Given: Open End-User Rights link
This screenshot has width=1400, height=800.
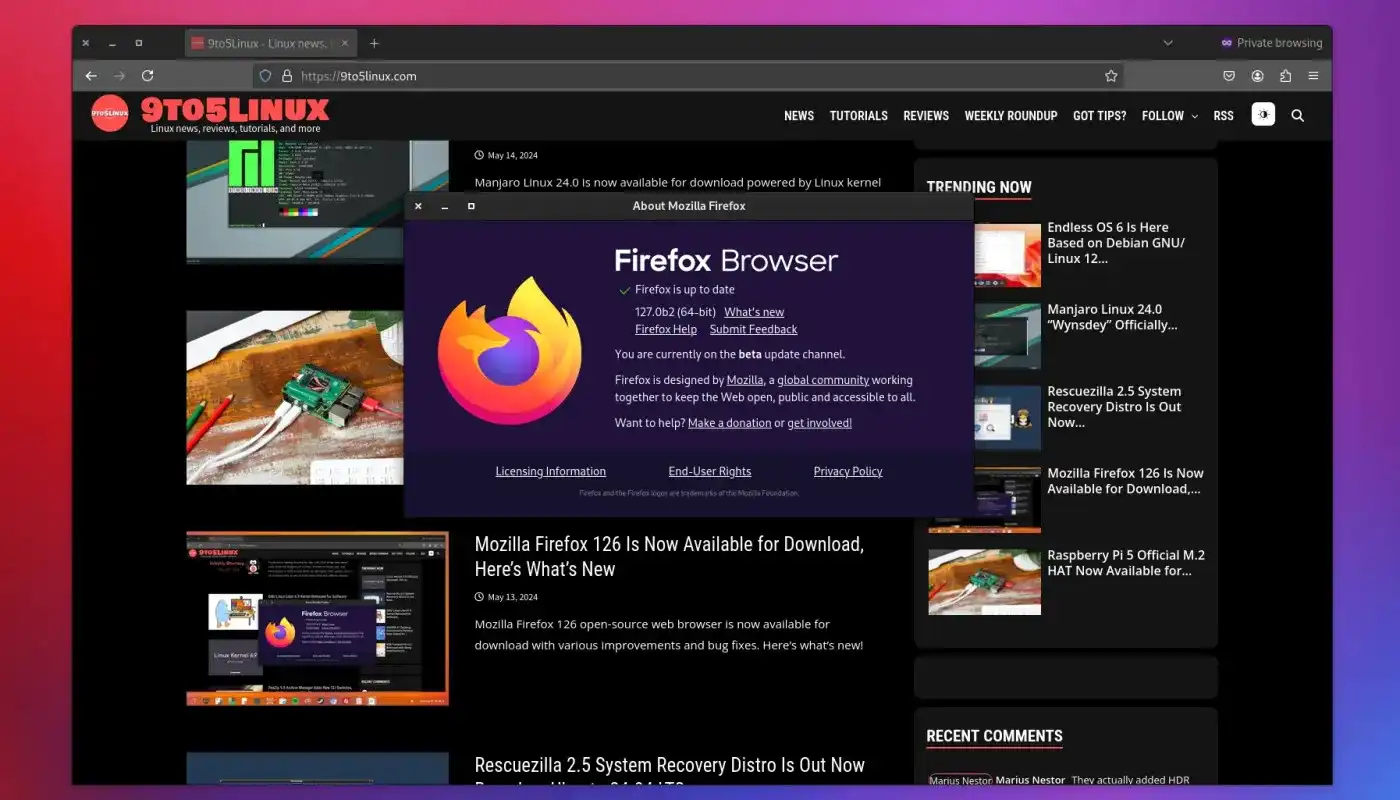Looking at the screenshot, I should pyautogui.click(x=710, y=471).
